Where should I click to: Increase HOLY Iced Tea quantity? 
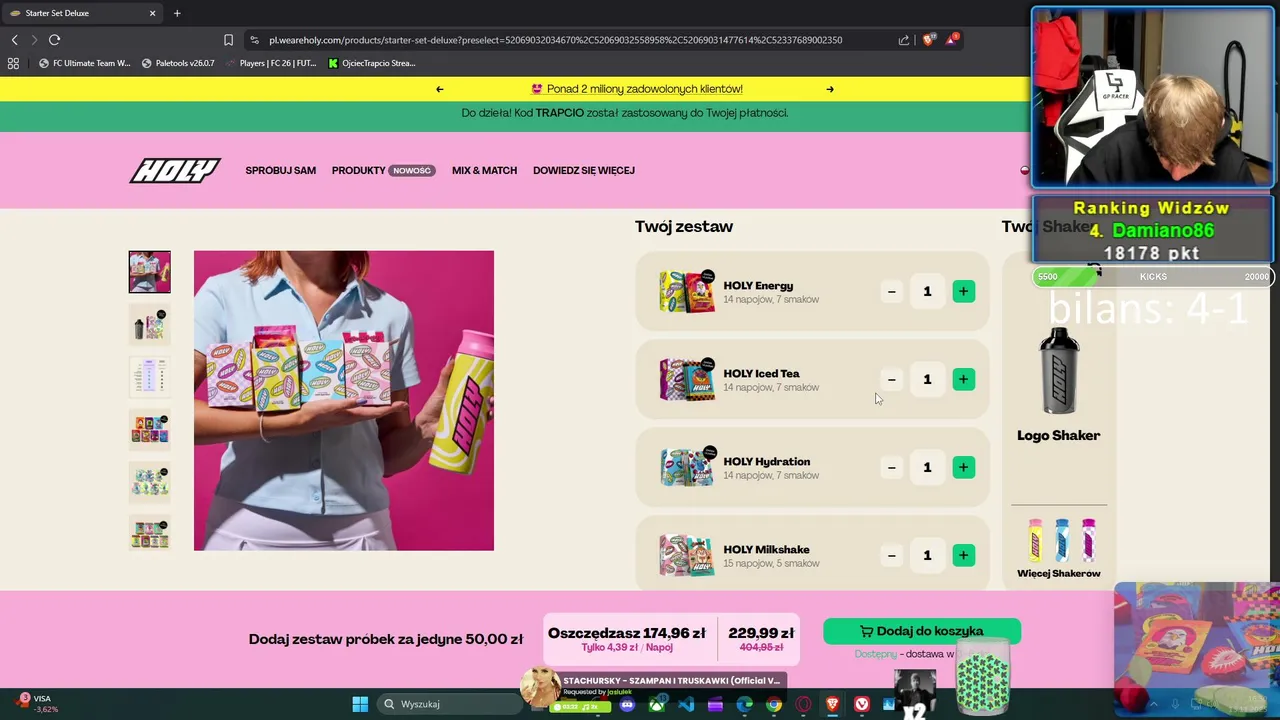pyautogui.click(x=963, y=380)
